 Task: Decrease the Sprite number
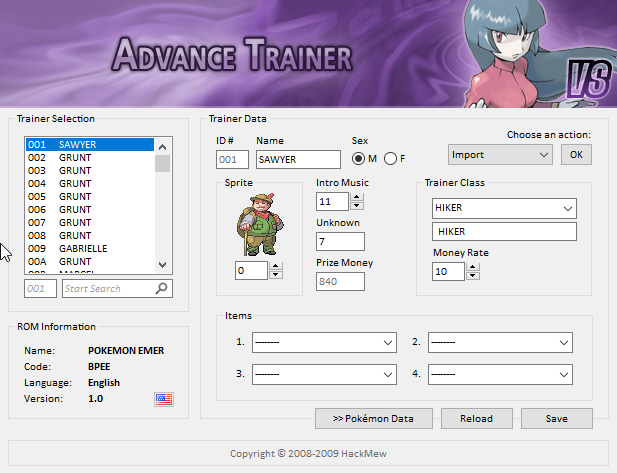276,275
